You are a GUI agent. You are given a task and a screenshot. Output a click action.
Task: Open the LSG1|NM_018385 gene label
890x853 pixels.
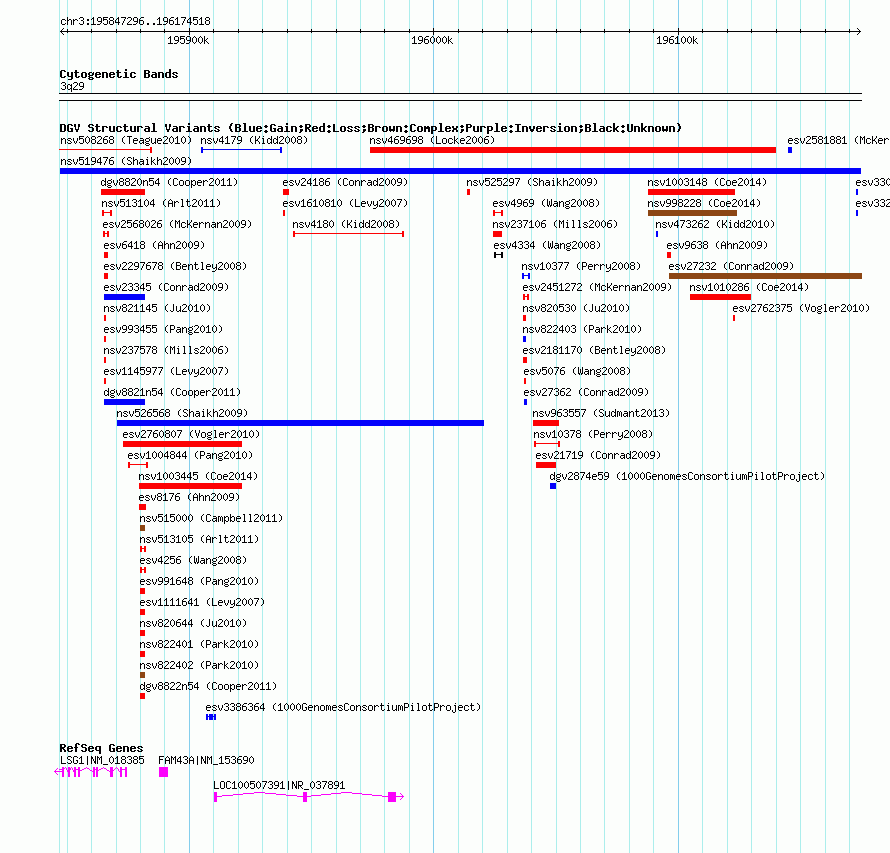coord(102,760)
